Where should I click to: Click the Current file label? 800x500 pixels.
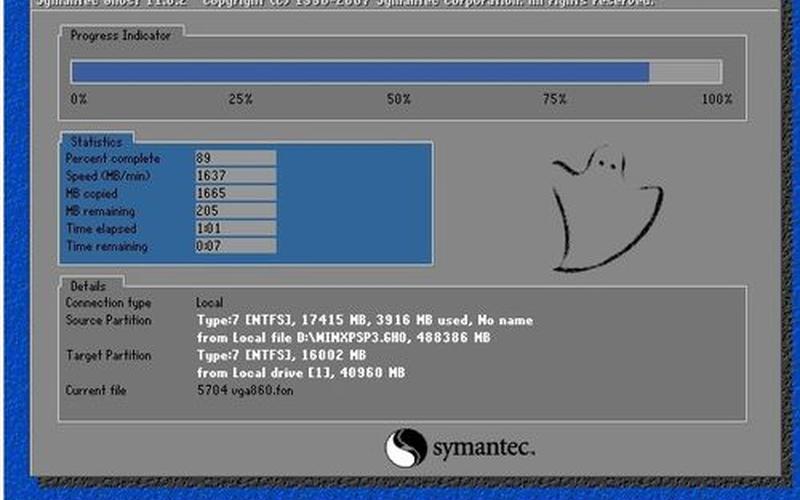click(x=96, y=390)
